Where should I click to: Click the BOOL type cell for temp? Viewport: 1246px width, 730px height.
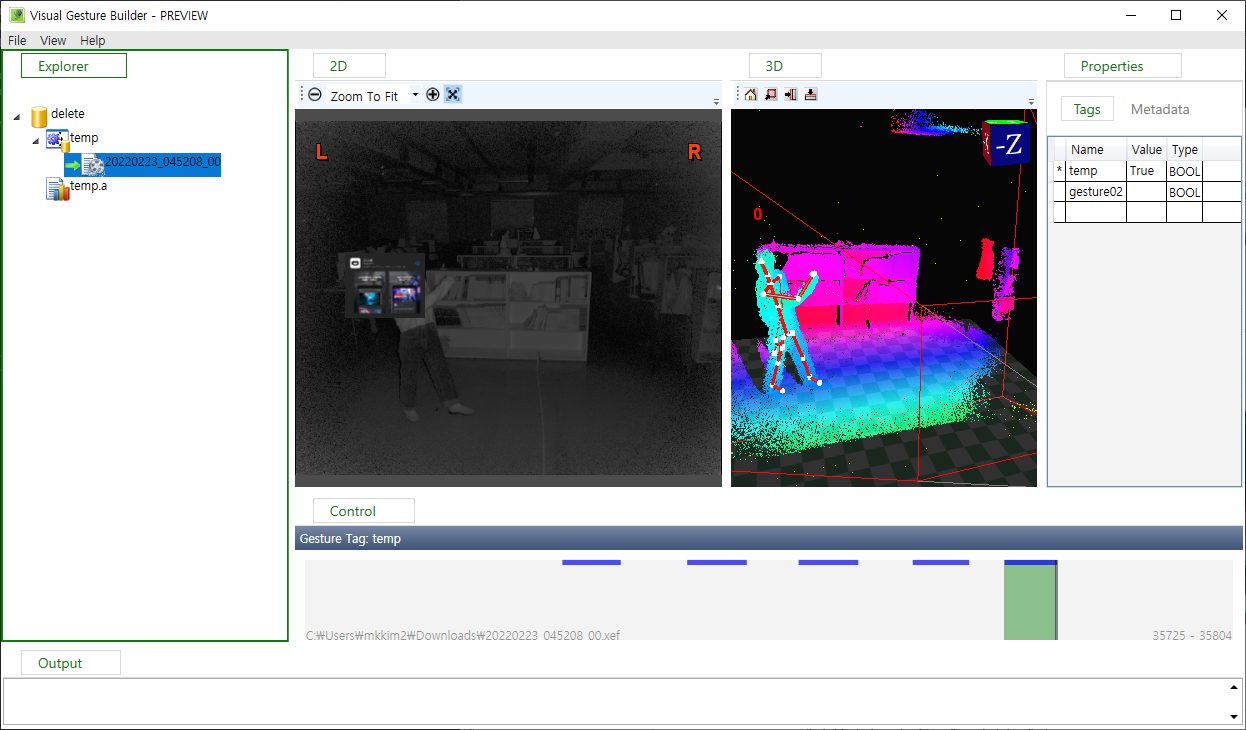click(x=1184, y=171)
